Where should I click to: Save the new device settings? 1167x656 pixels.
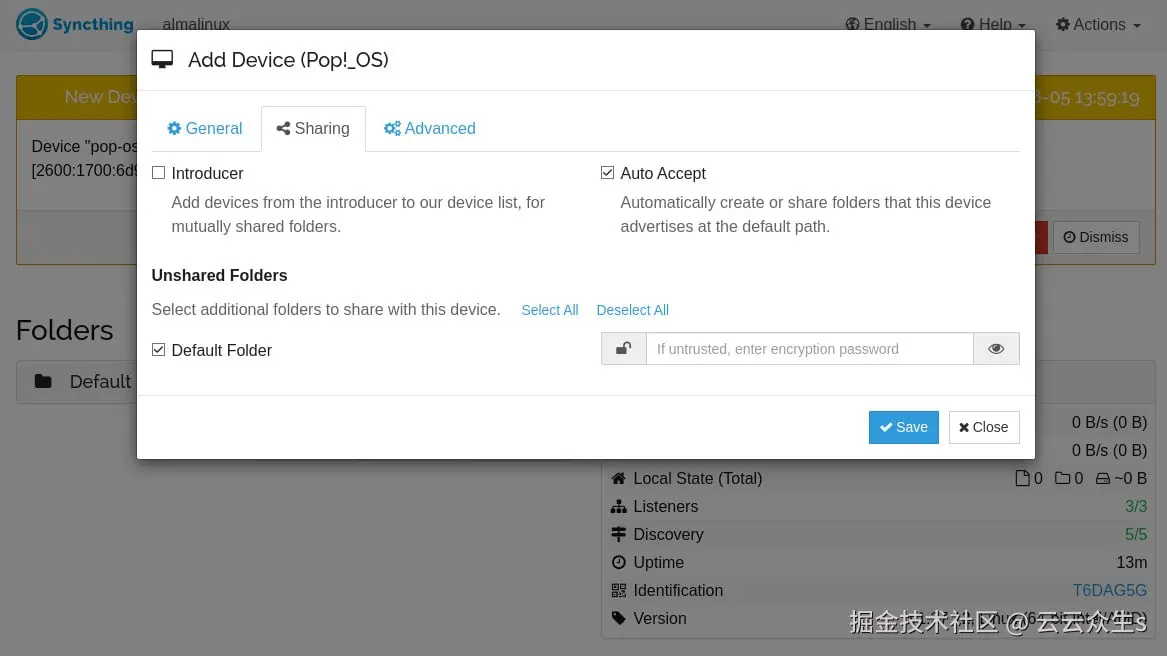904,427
